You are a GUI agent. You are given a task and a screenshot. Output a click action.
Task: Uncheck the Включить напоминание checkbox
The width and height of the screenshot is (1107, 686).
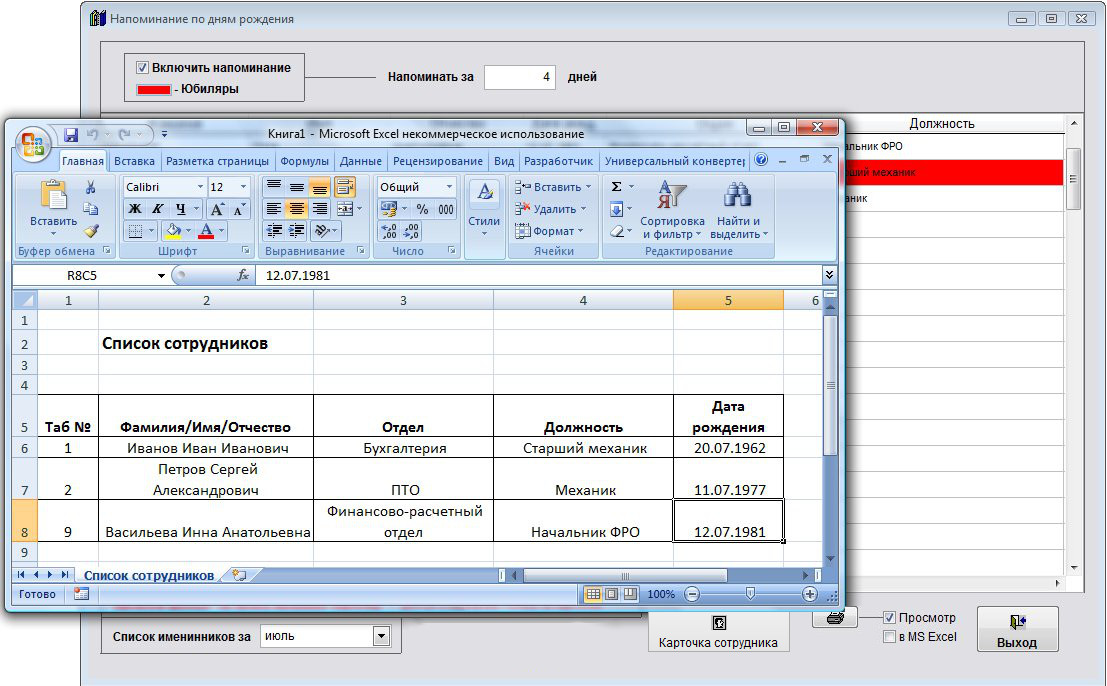[x=142, y=68]
